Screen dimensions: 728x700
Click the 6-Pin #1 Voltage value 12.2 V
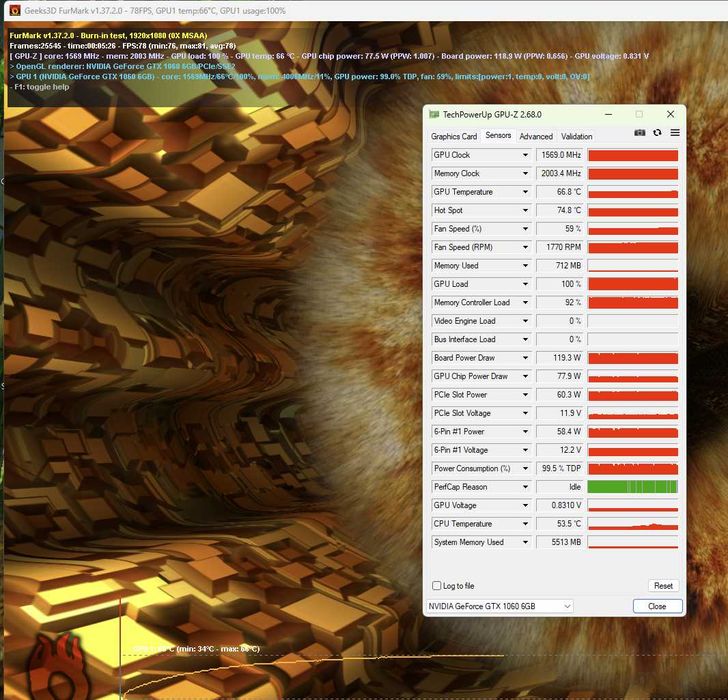click(560, 450)
